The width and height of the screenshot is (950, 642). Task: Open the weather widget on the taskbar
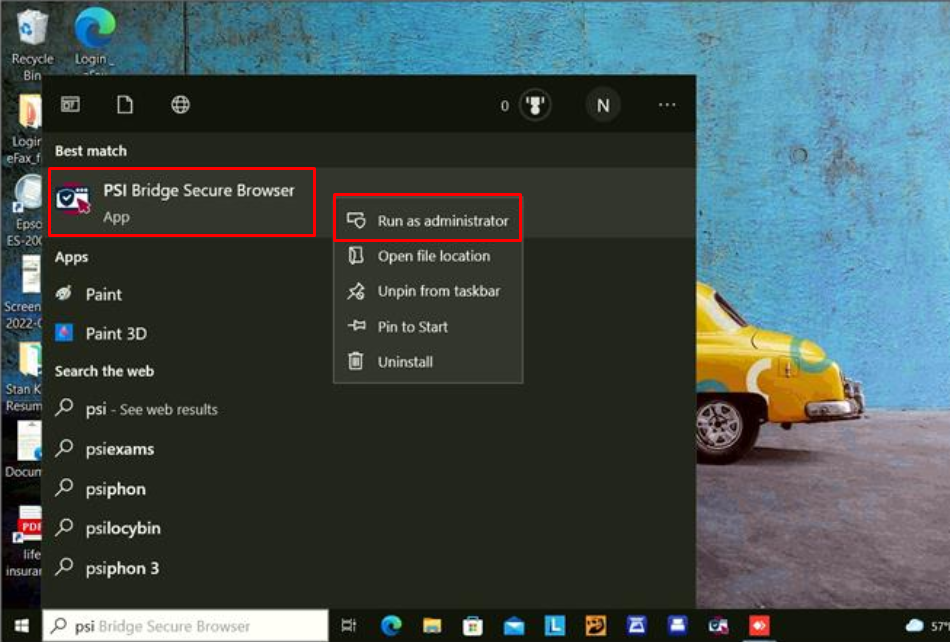pyautogui.click(x=926, y=626)
